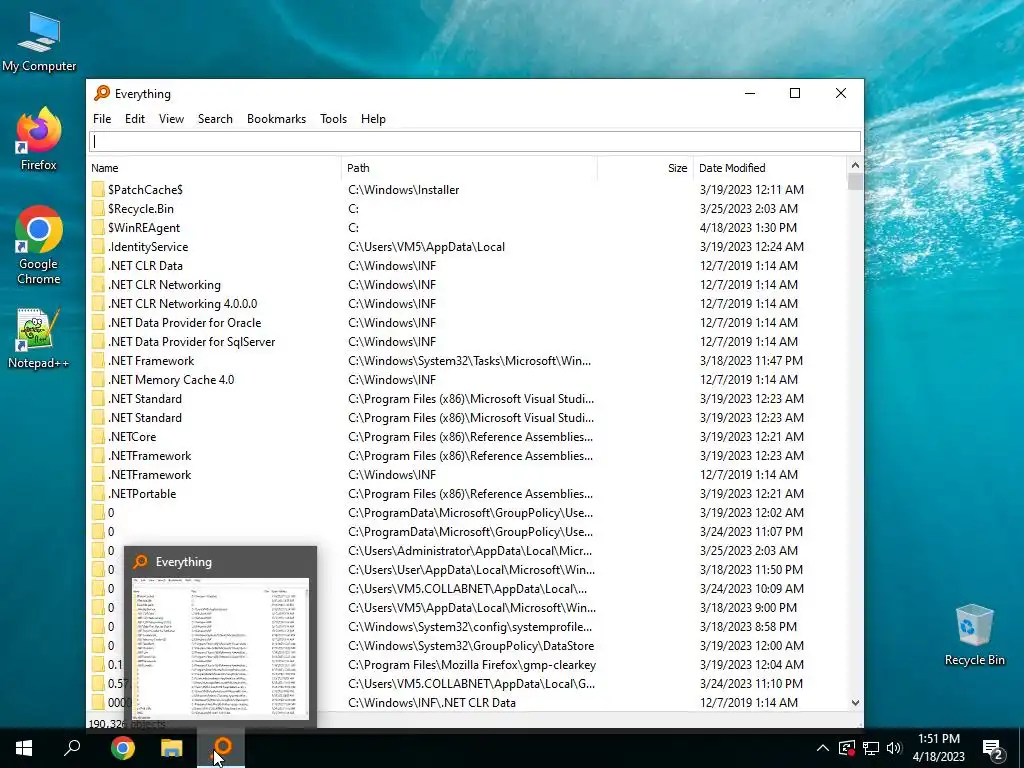The height and width of the screenshot is (768, 1024).
Task: Click the Everything app icon in title bar
Action: click(x=102, y=93)
